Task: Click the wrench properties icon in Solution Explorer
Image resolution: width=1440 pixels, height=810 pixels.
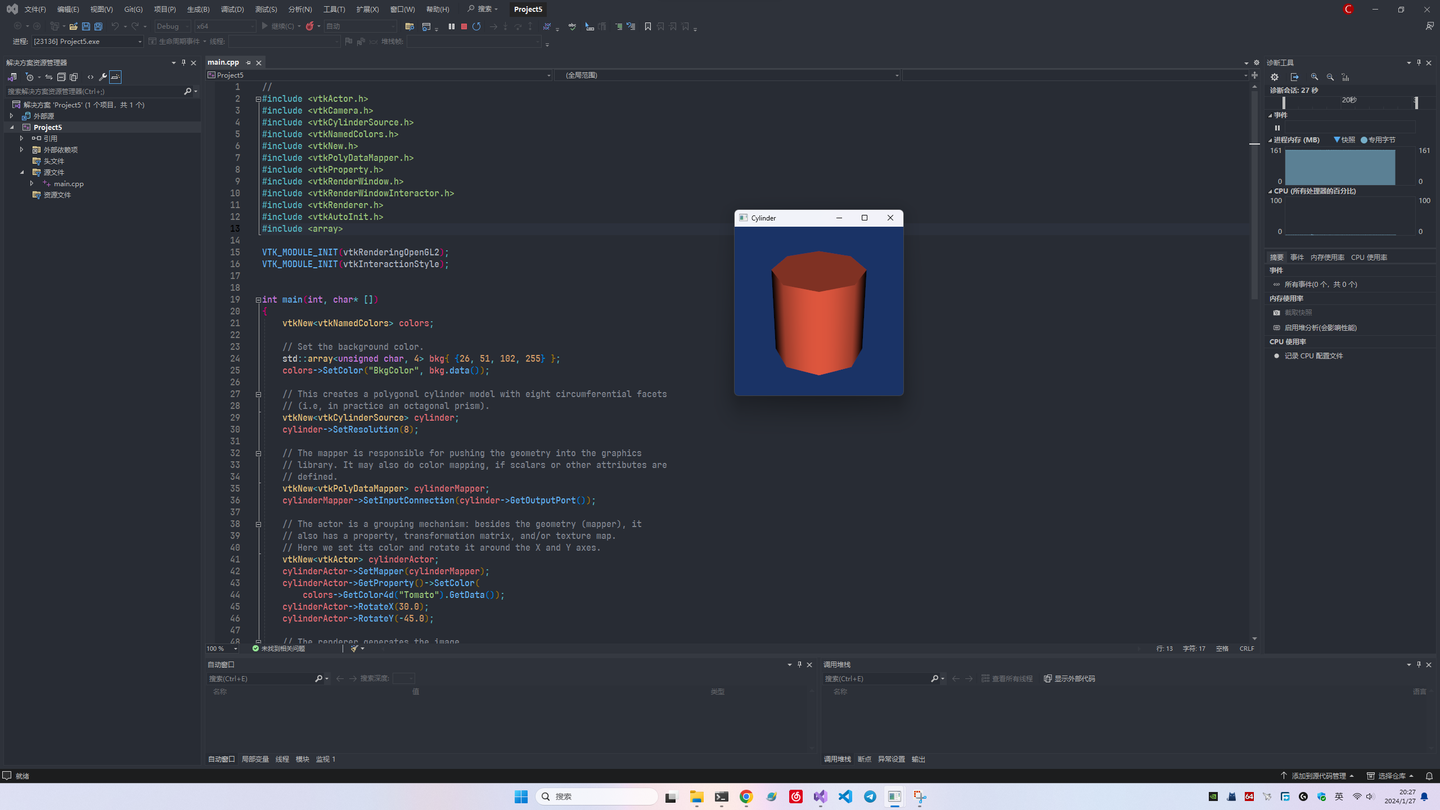Action: coord(102,77)
